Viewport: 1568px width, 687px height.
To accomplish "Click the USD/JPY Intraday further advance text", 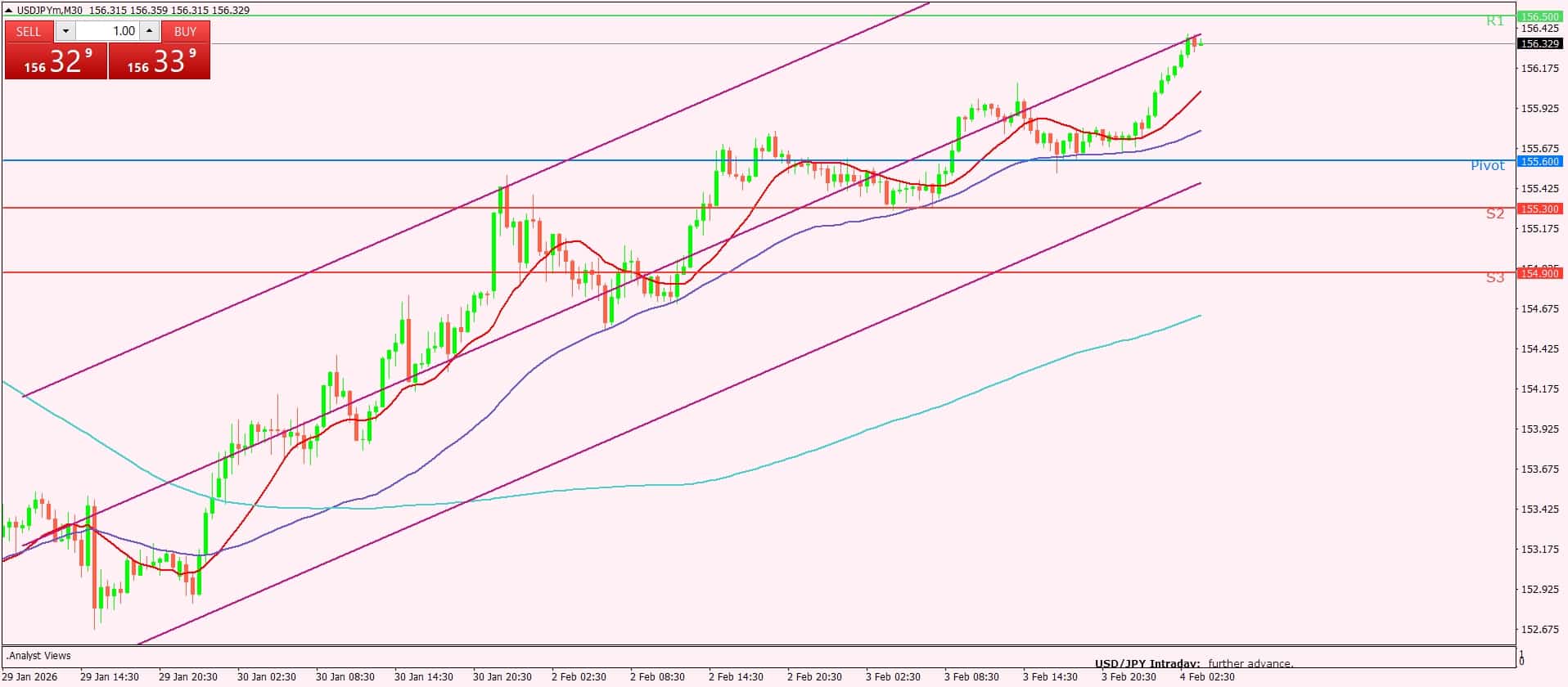I will 1193,663.
